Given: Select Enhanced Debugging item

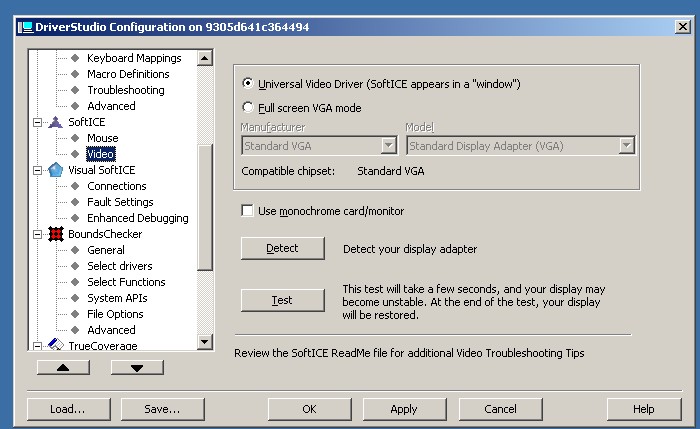Looking at the screenshot, I should (x=138, y=218).
